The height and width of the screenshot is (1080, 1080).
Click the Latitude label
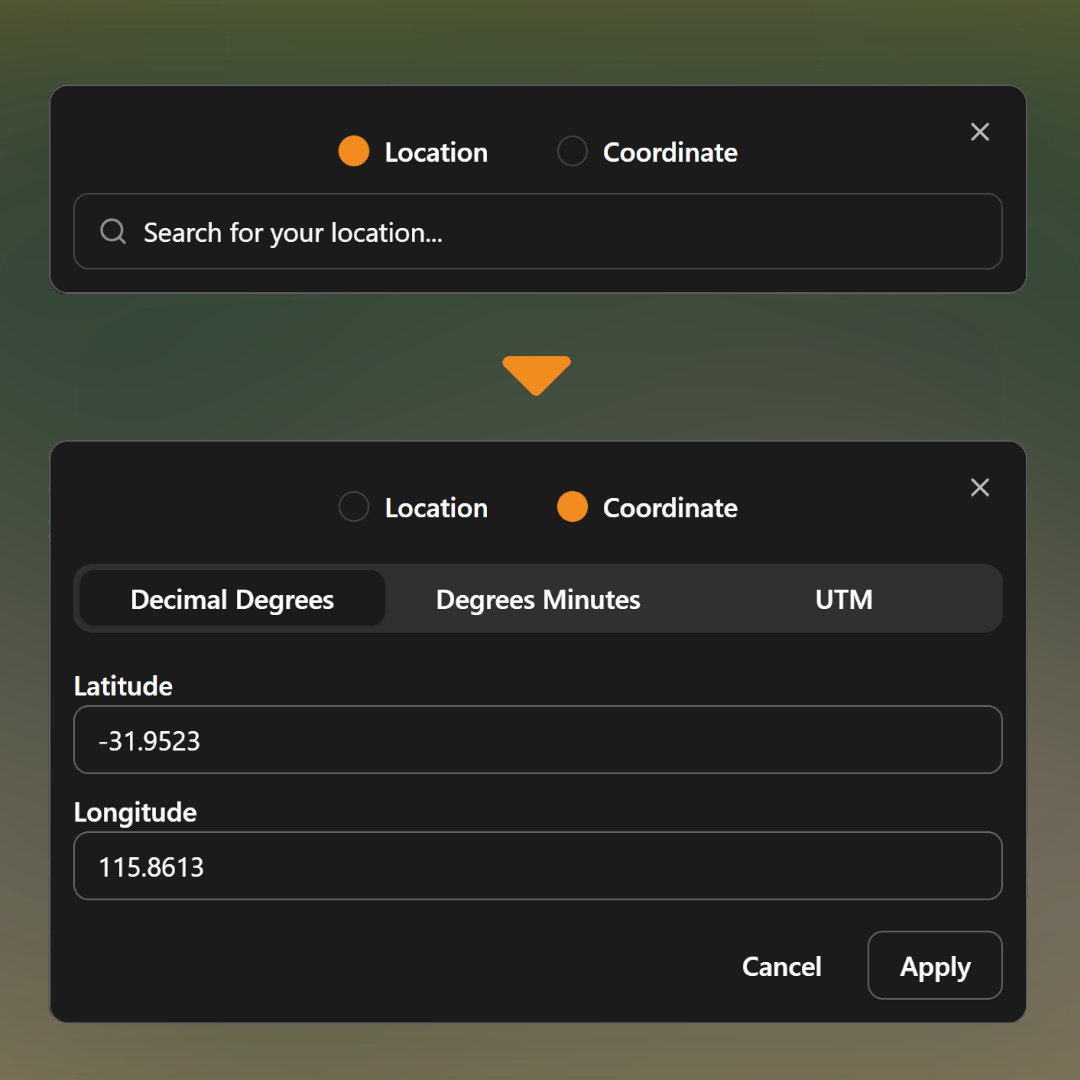click(x=123, y=686)
